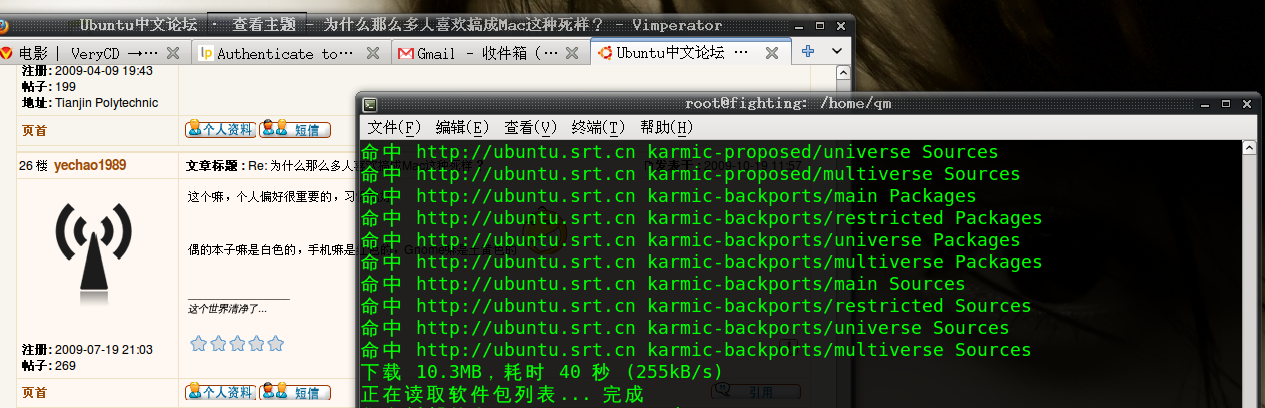This screenshot has width=1265, height=408.
Task: Click the VeryCD favicon on the first tab
Action: pos(6,53)
